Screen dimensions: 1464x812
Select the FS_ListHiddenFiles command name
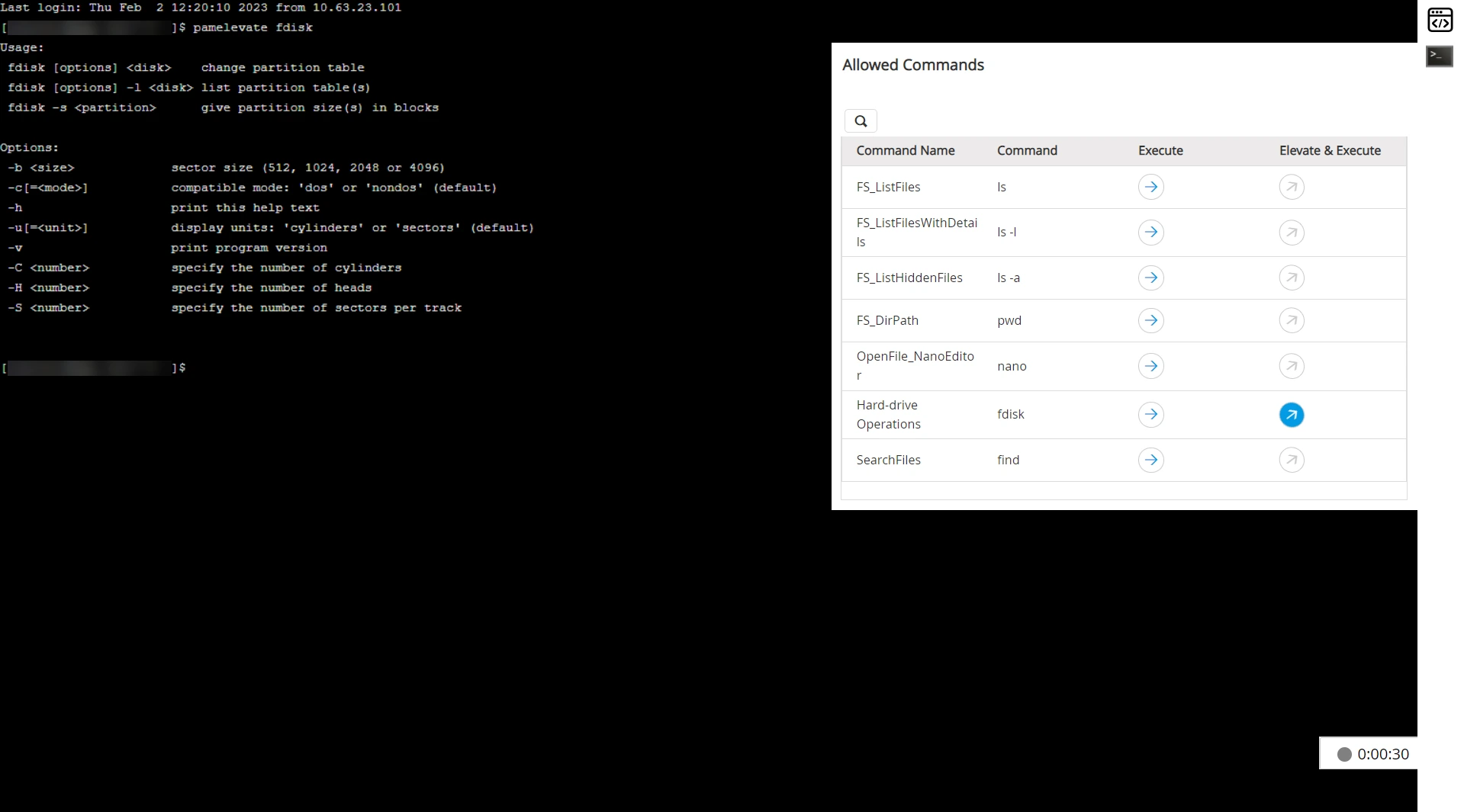(x=909, y=278)
